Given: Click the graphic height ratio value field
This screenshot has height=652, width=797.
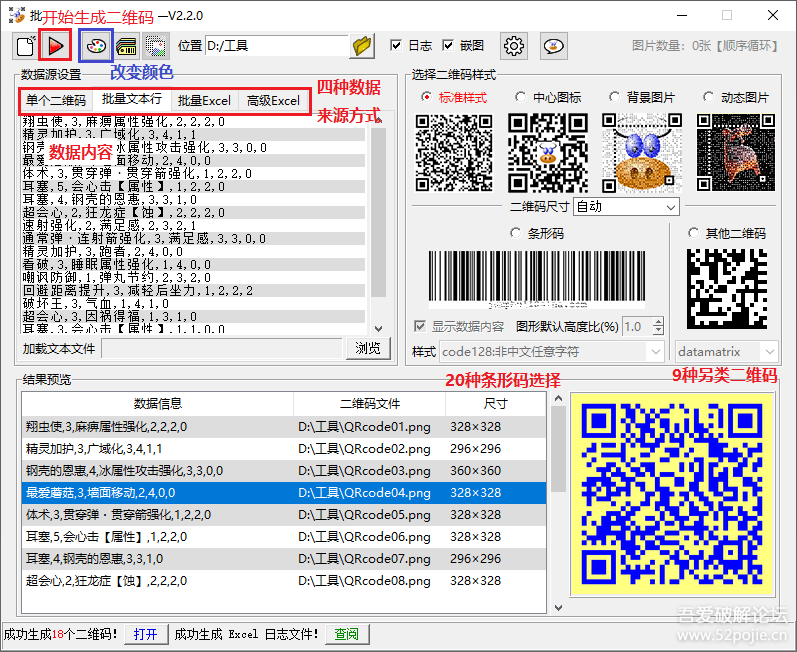Looking at the screenshot, I should click(x=637, y=326).
